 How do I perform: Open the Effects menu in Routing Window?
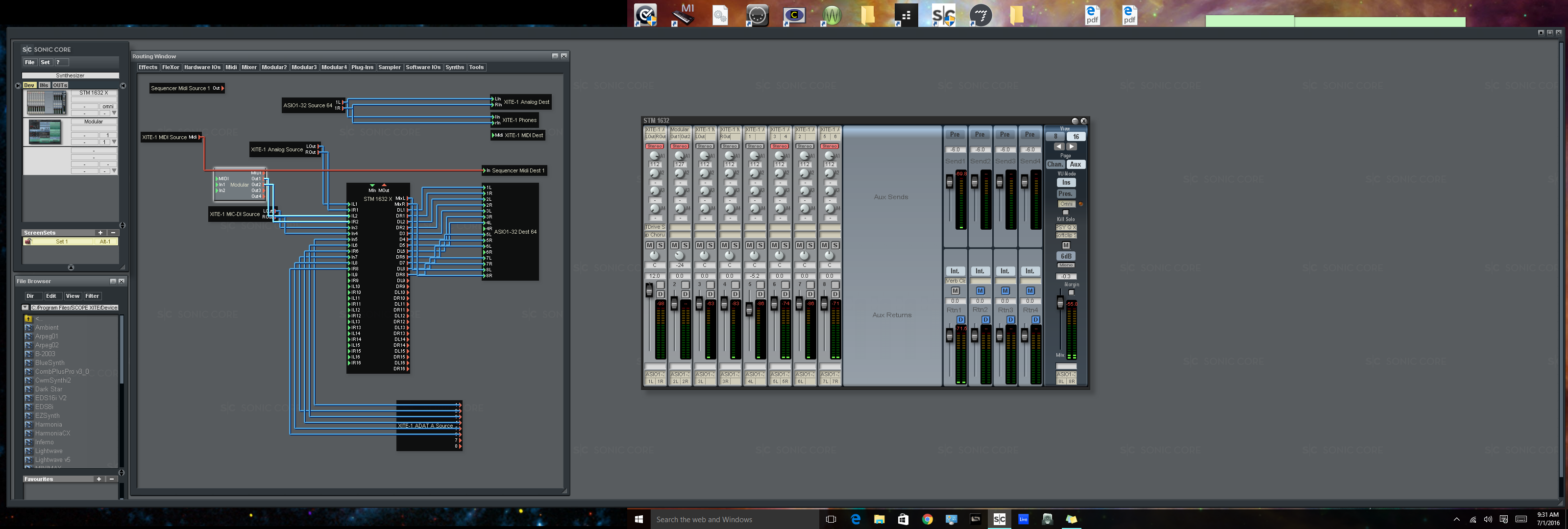tap(148, 67)
